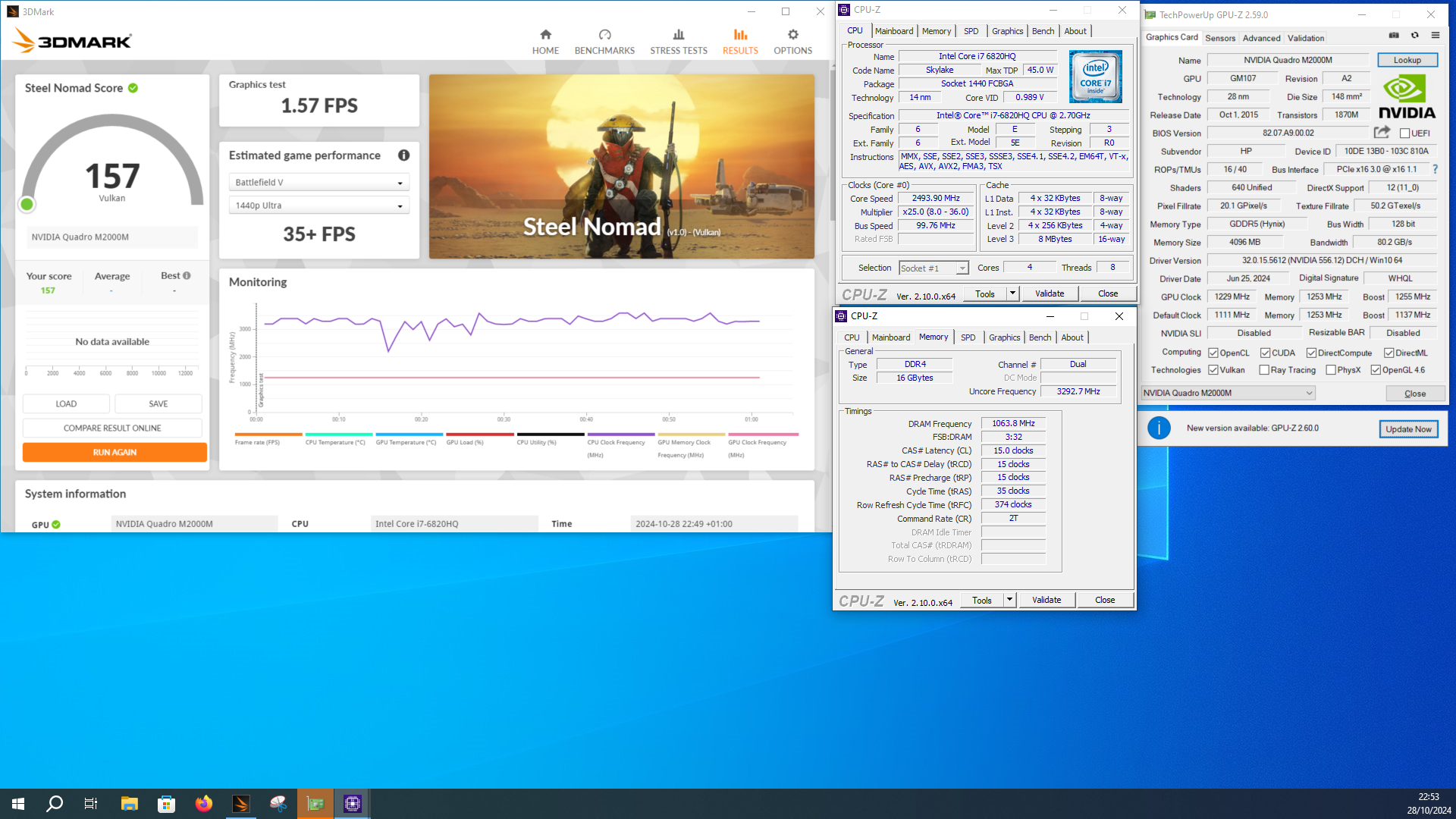Open the 1440p Ultra resolution dropdown
This screenshot has height=819, width=1456.
tap(319, 206)
